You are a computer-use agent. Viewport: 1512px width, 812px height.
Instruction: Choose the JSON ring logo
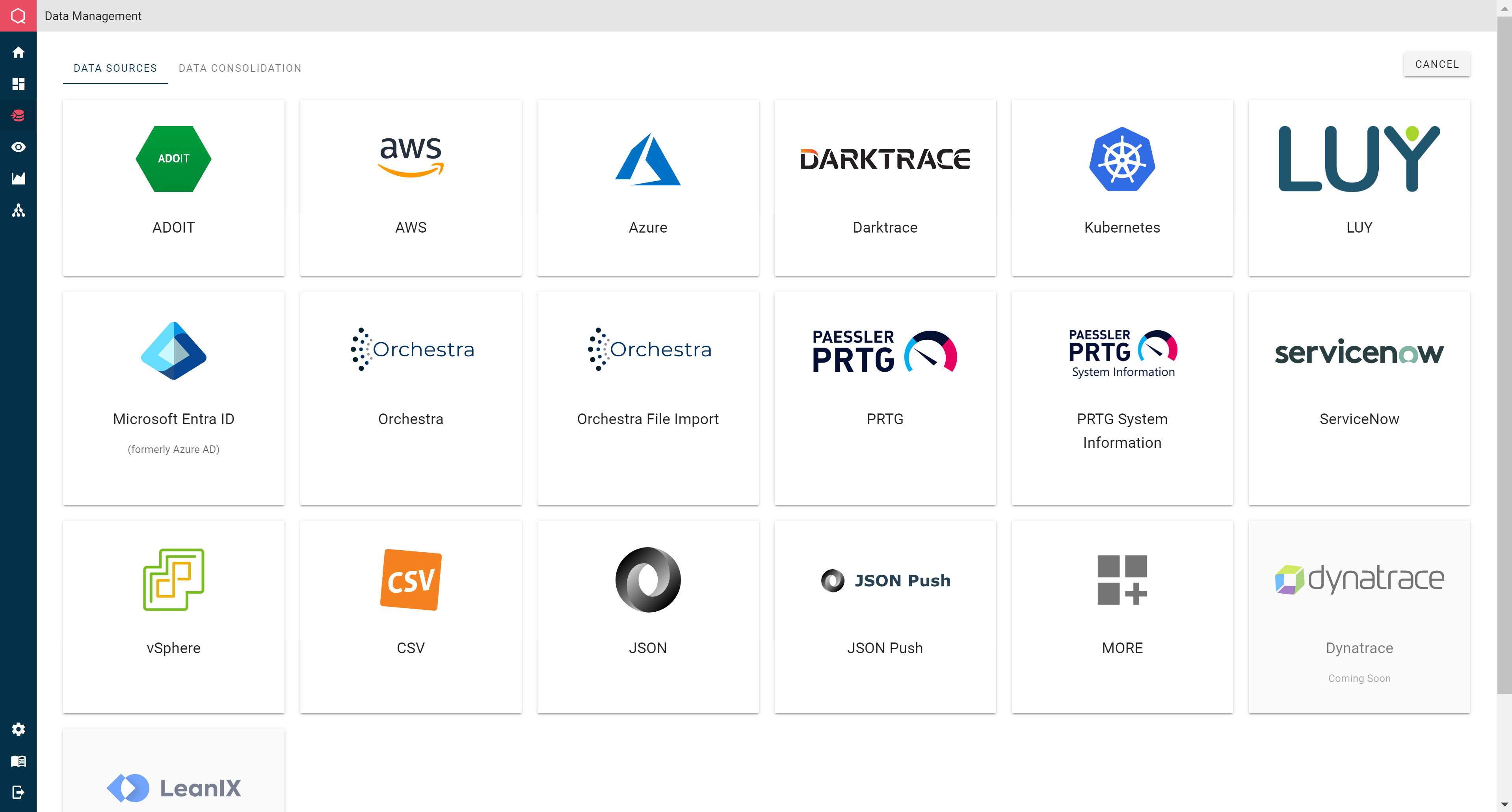coord(648,580)
